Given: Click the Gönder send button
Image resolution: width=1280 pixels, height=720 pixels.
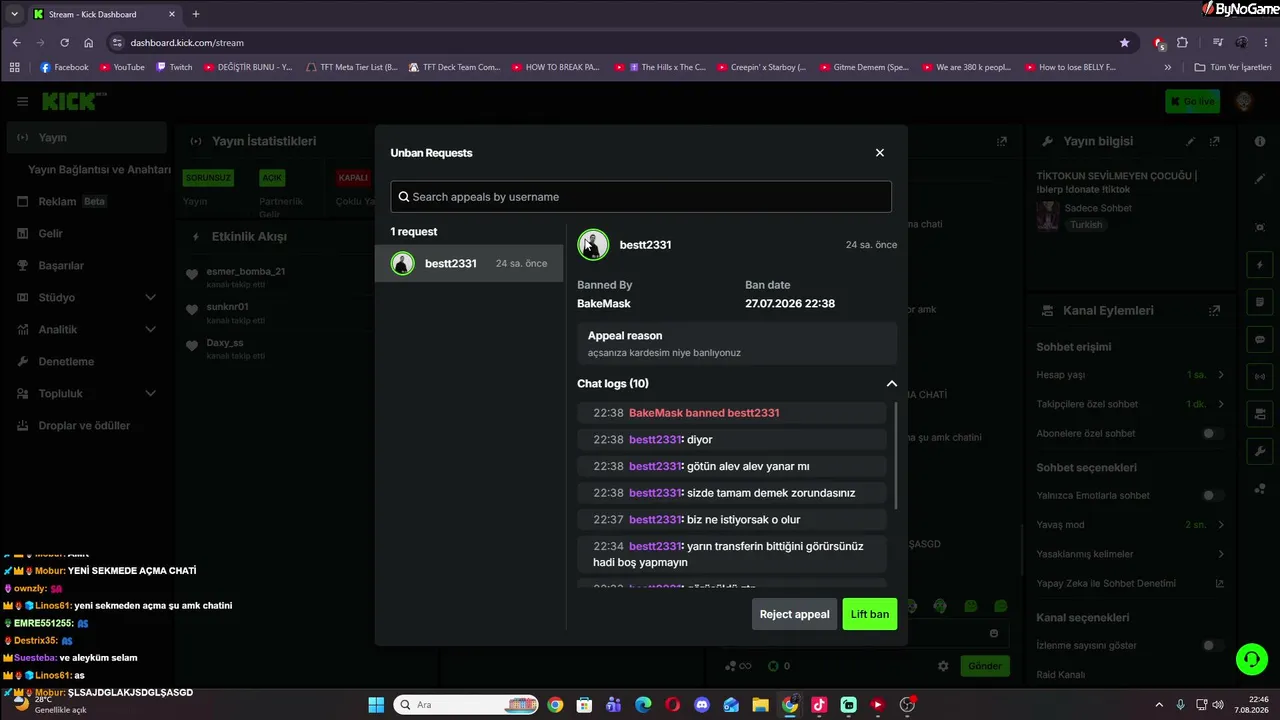Looking at the screenshot, I should (984, 666).
